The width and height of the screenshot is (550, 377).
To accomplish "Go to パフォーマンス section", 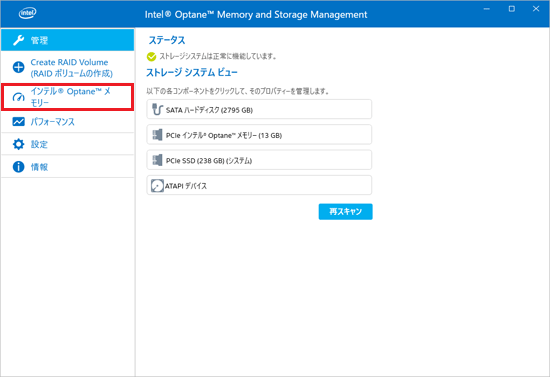I will click(x=67, y=122).
